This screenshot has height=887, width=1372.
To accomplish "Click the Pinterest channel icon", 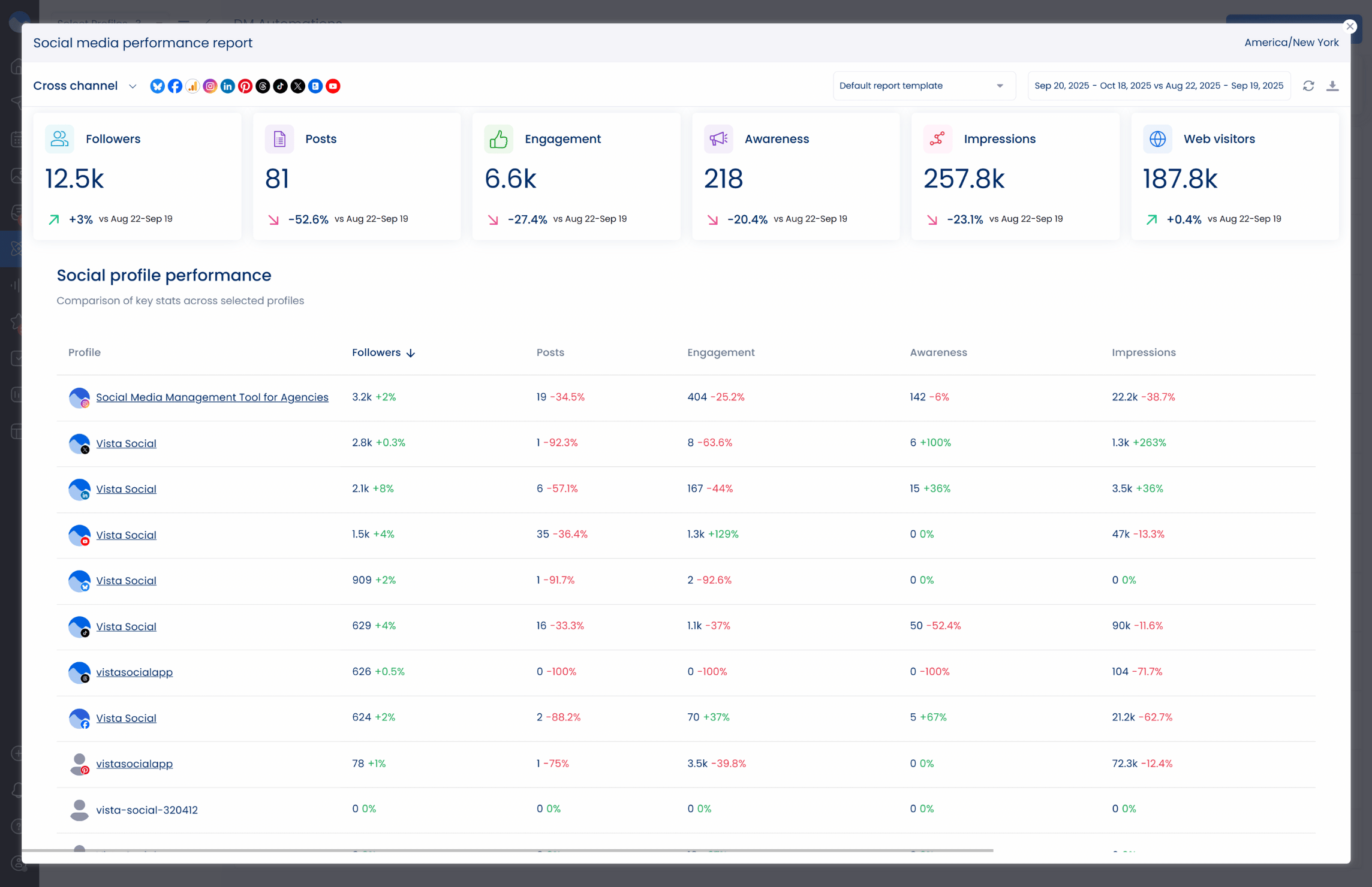I will coord(245,86).
